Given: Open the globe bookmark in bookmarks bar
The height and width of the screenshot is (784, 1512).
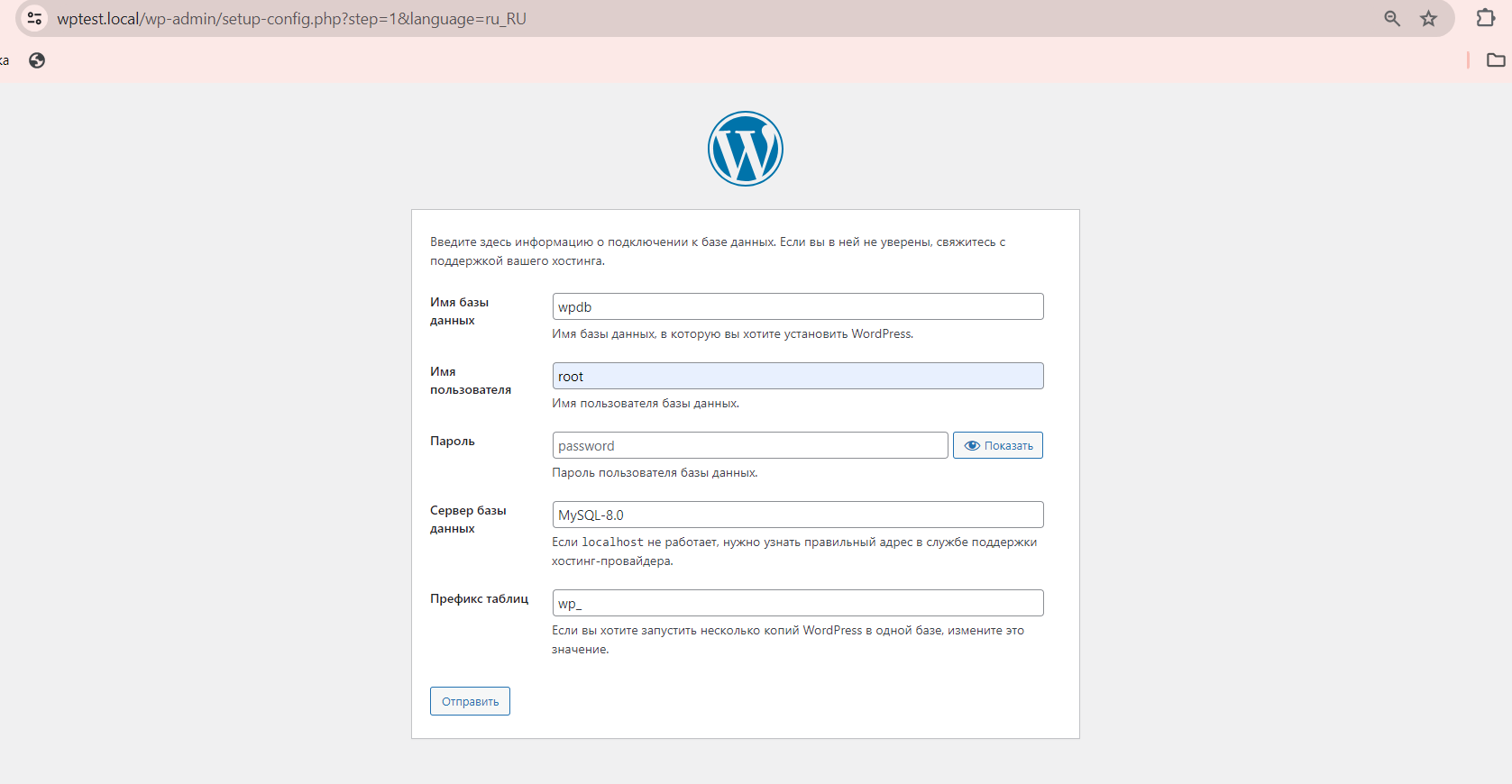Looking at the screenshot, I should 37,60.
